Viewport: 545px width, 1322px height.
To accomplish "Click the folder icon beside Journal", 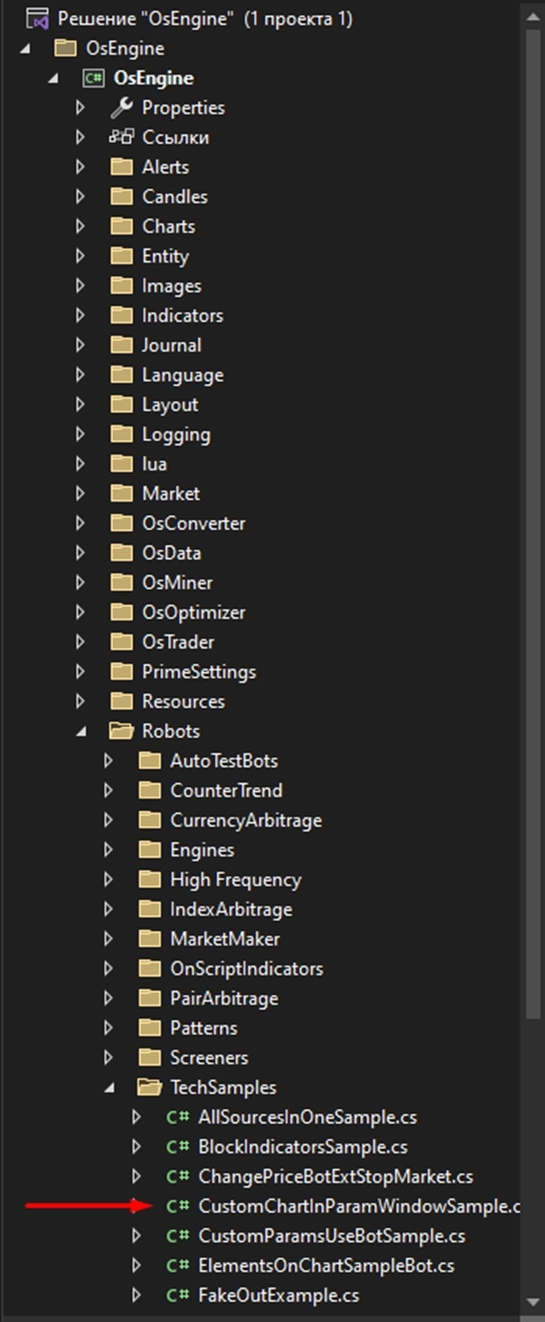I will tap(121, 345).
